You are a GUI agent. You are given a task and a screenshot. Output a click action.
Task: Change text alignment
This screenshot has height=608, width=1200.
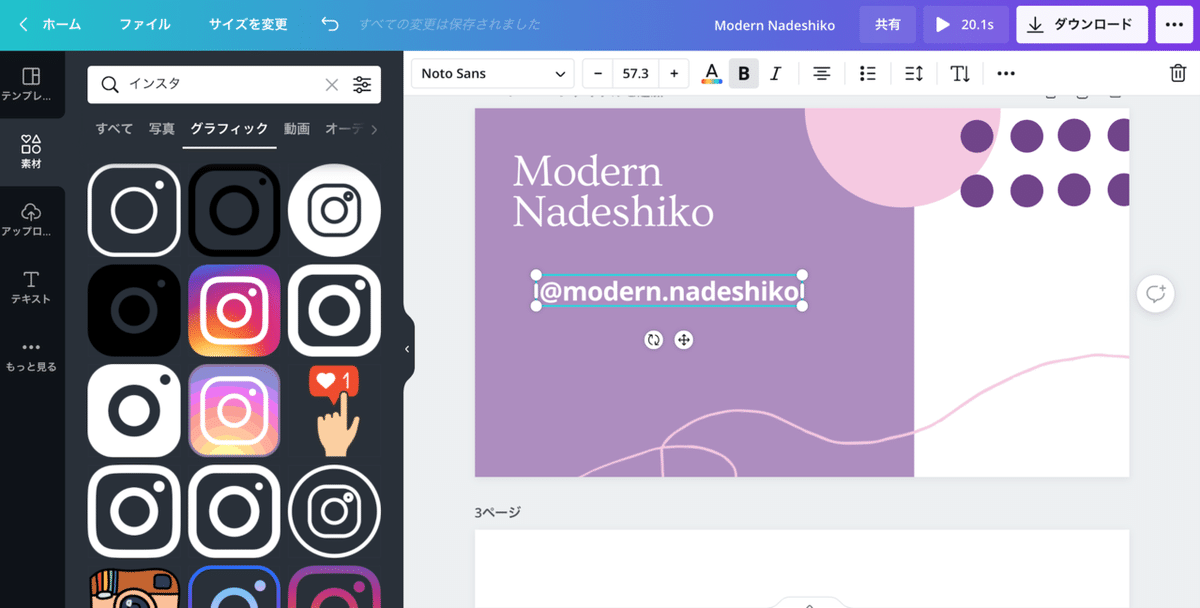pyautogui.click(x=821, y=74)
